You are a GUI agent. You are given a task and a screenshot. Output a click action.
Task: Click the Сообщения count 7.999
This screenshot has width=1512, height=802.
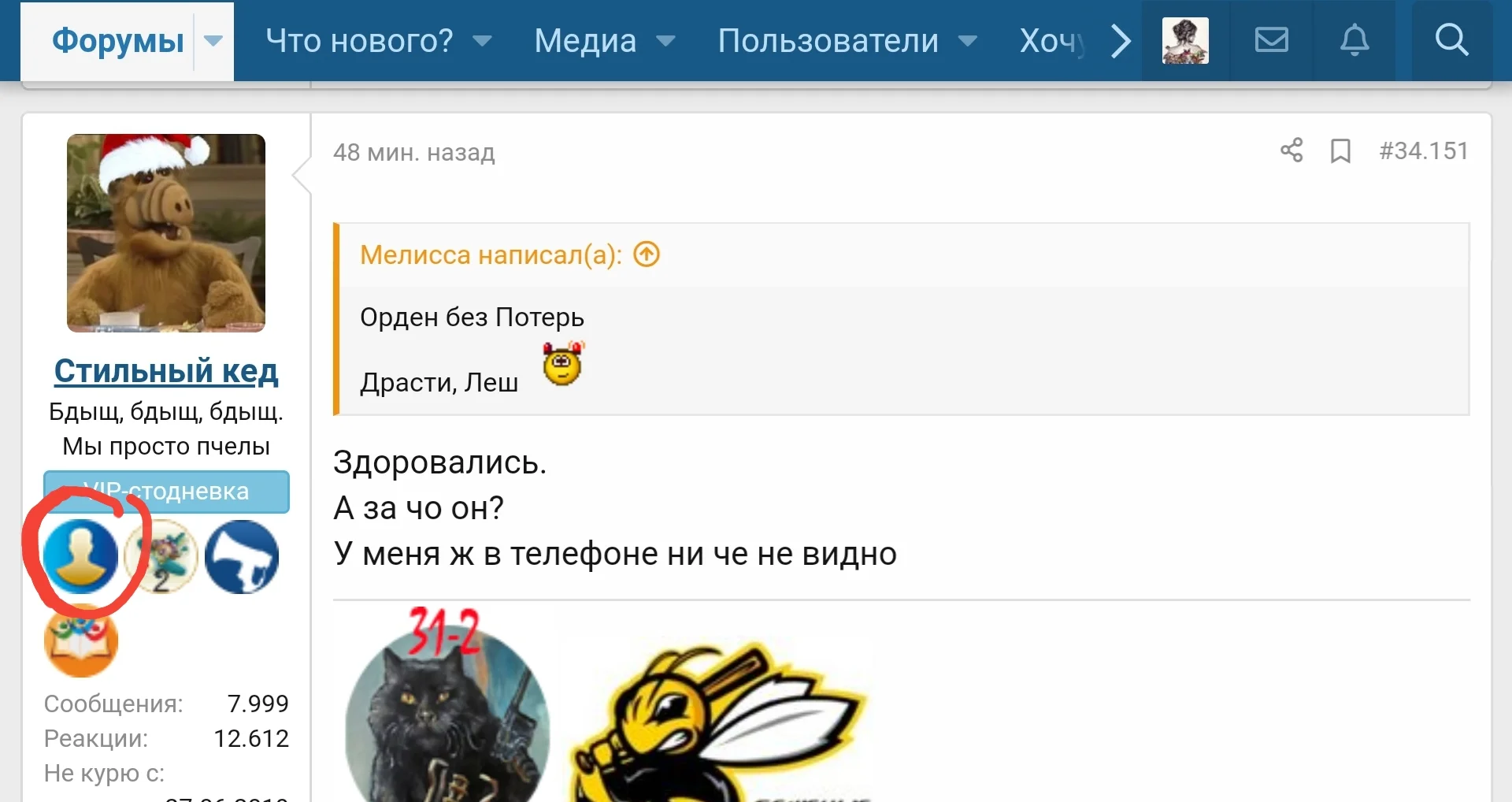point(258,704)
